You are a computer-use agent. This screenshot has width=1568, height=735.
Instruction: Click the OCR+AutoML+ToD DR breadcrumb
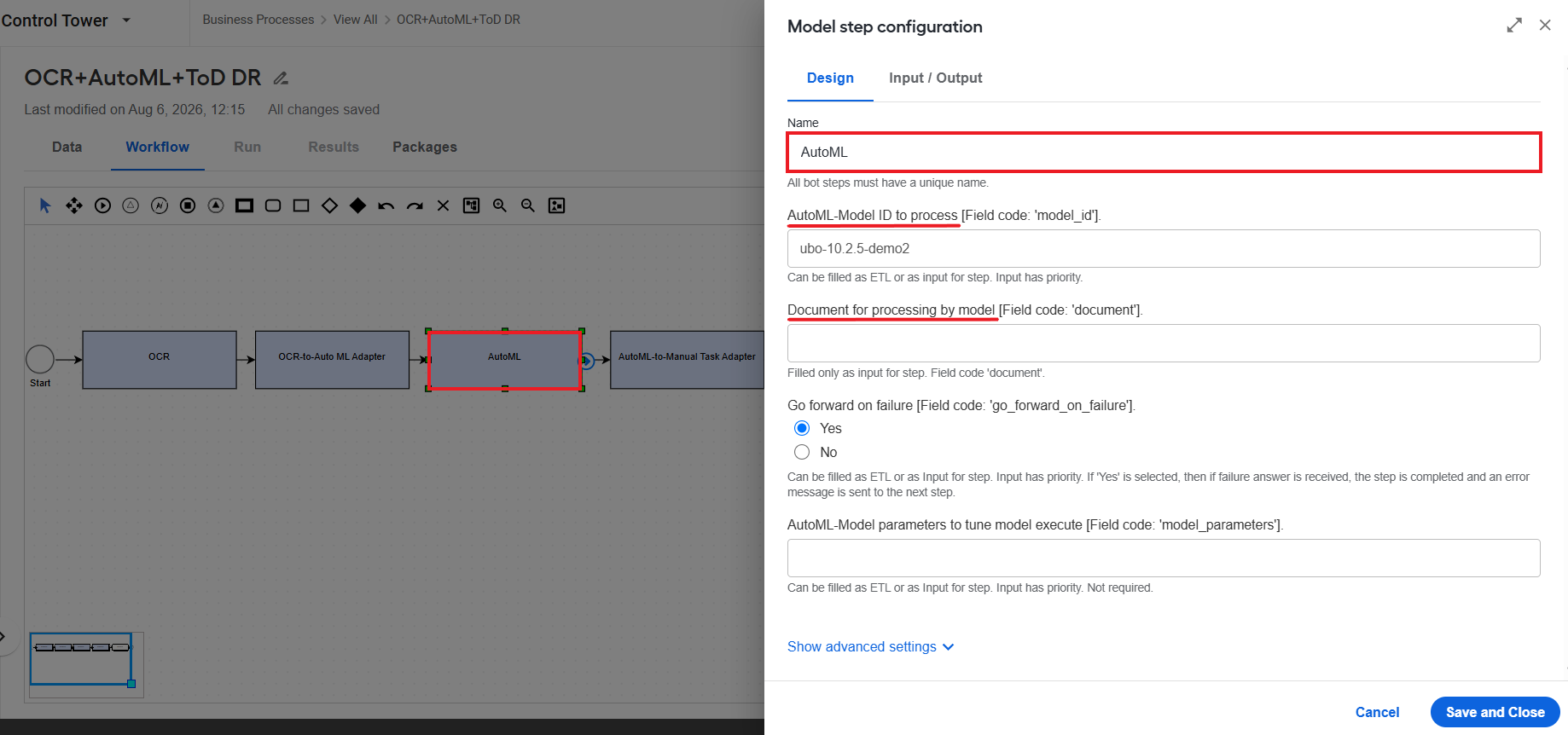click(458, 20)
